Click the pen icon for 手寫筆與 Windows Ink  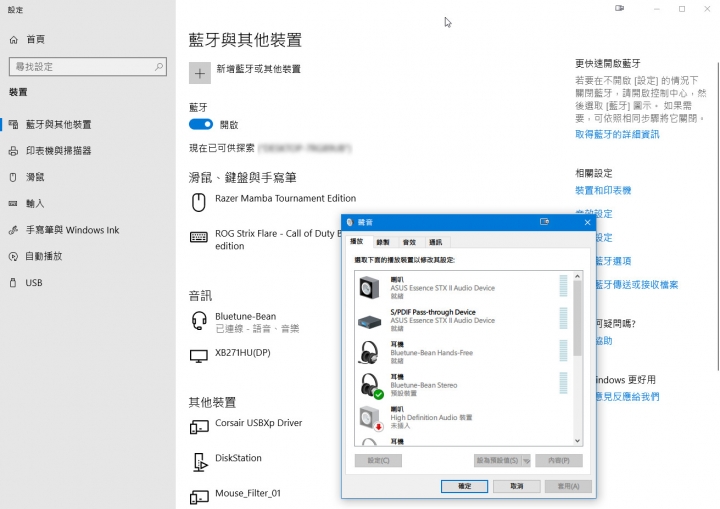point(13,230)
